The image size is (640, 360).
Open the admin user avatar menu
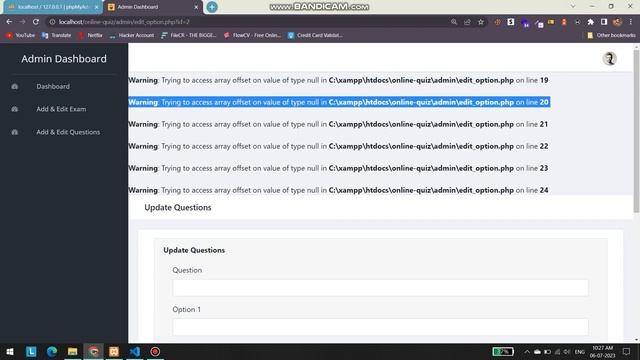(x=609, y=59)
